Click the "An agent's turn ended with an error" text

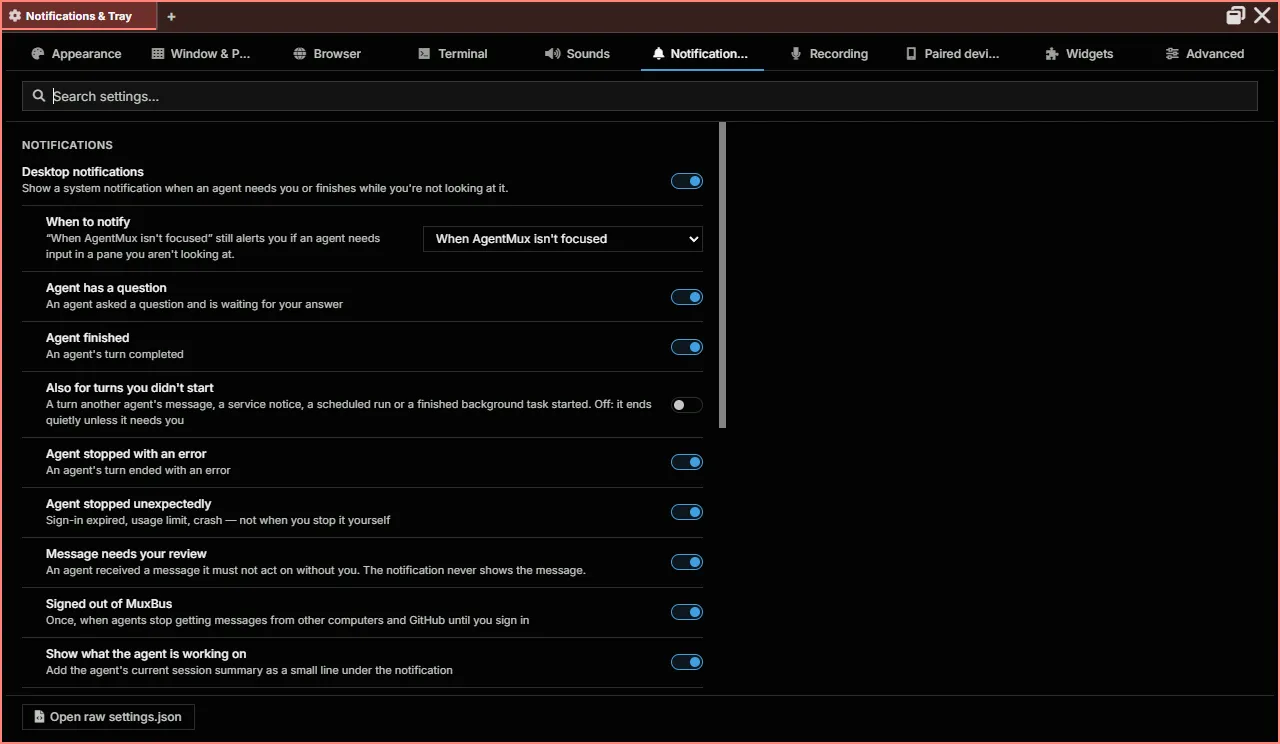click(138, 470)
